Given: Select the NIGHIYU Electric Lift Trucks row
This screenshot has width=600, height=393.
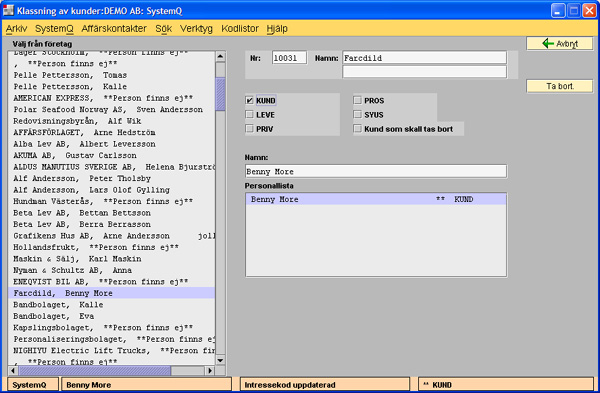Looking at the screenshot, I should click(112, 351).
